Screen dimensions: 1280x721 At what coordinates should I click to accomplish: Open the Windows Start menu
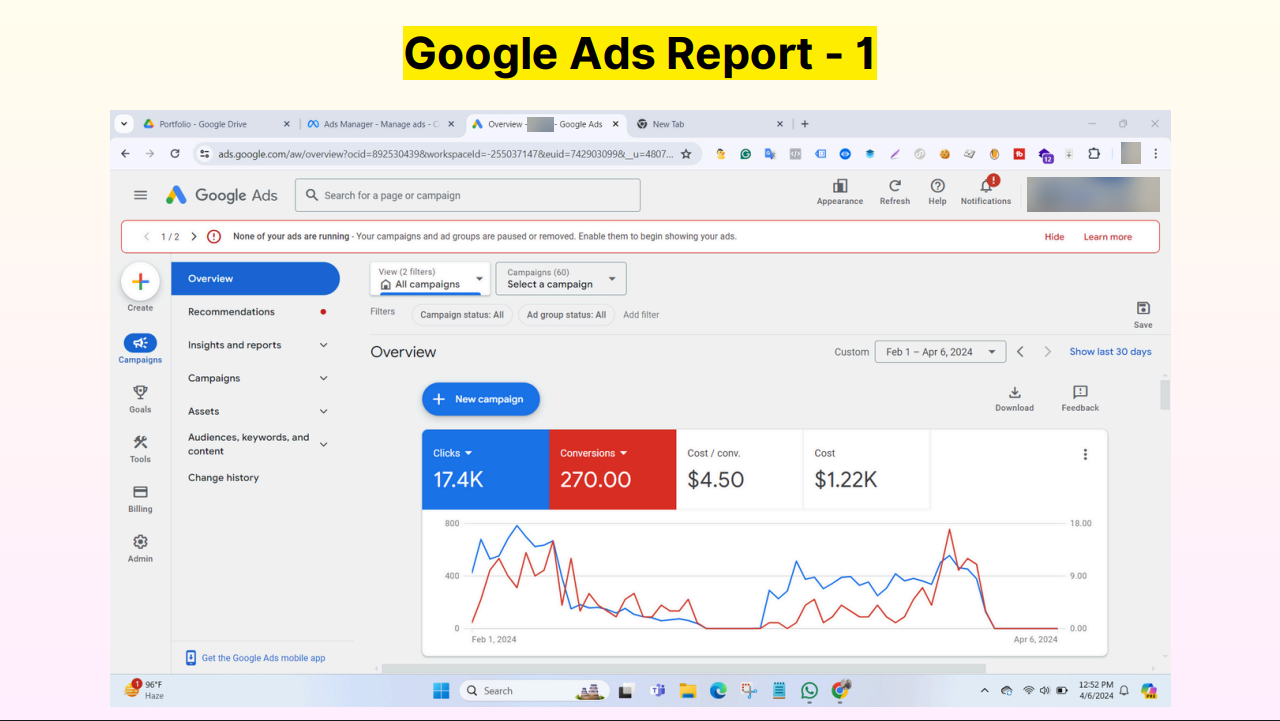(x=441, y=690)
